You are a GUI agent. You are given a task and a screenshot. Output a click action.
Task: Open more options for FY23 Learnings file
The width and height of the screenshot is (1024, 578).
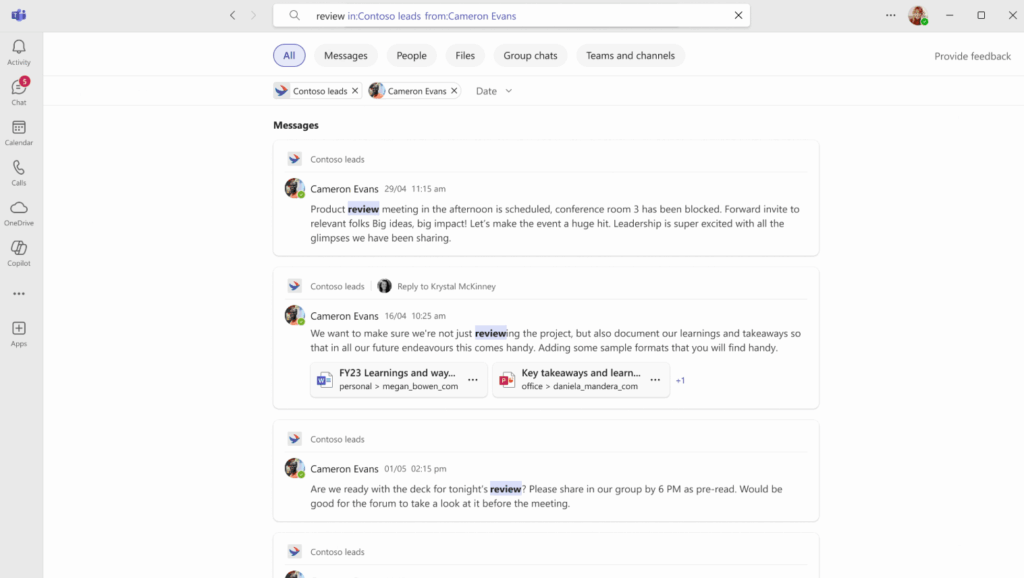pyautogui.click(x=473, y=380)
